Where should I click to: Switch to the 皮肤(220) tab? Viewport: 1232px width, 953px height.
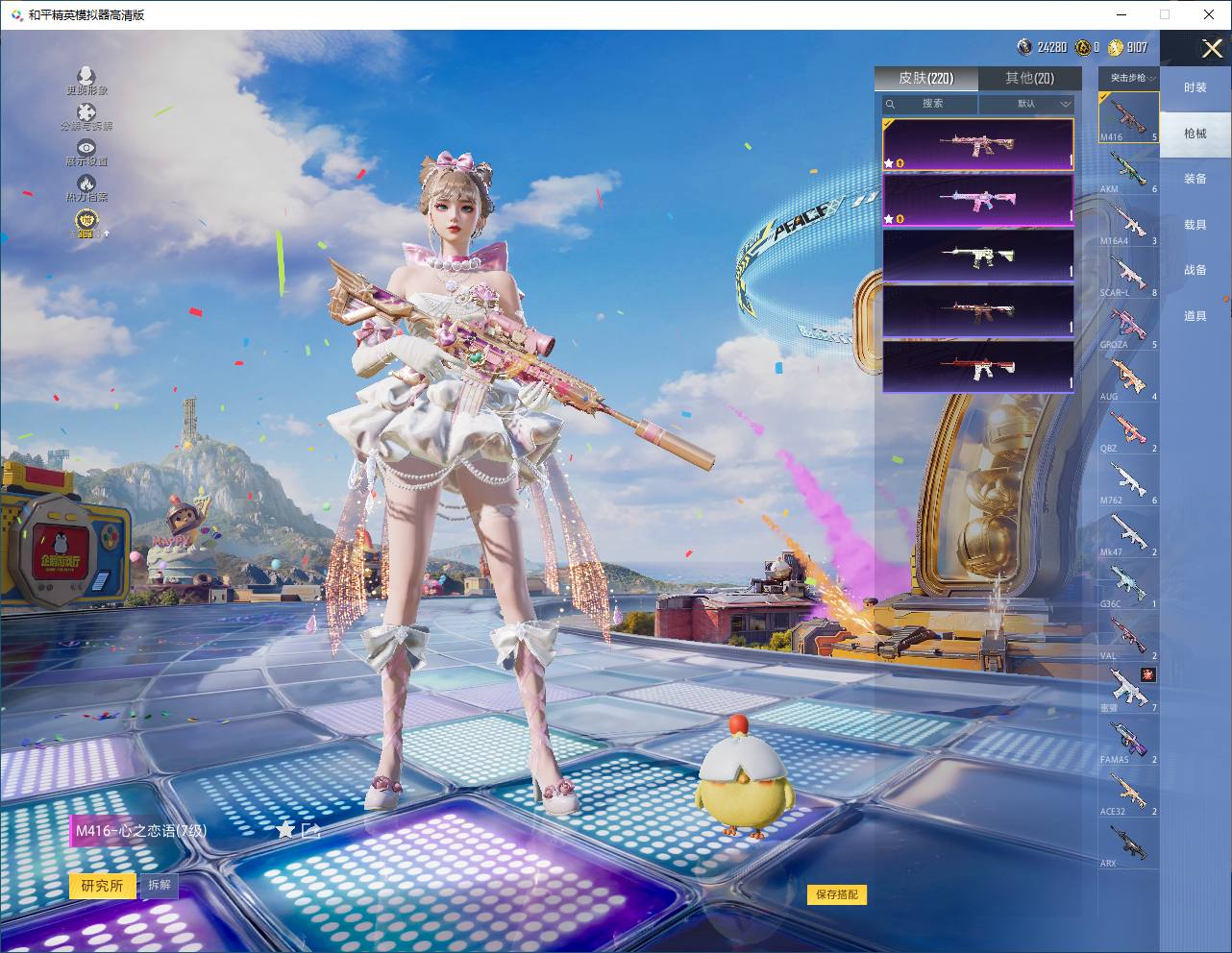[x=926, y=78]
